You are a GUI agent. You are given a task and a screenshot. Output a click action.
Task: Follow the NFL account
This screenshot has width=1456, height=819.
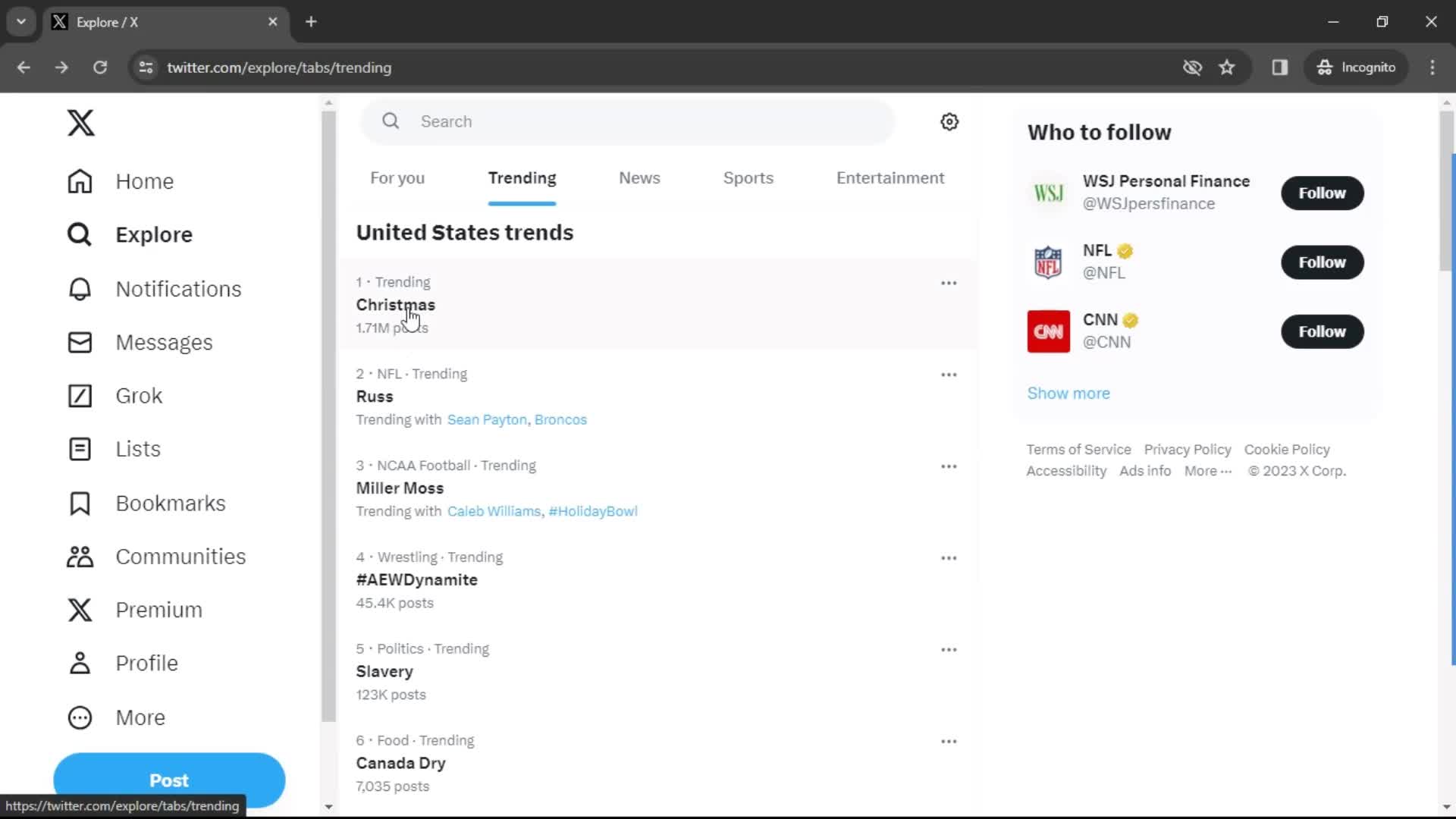[1322, 262]
